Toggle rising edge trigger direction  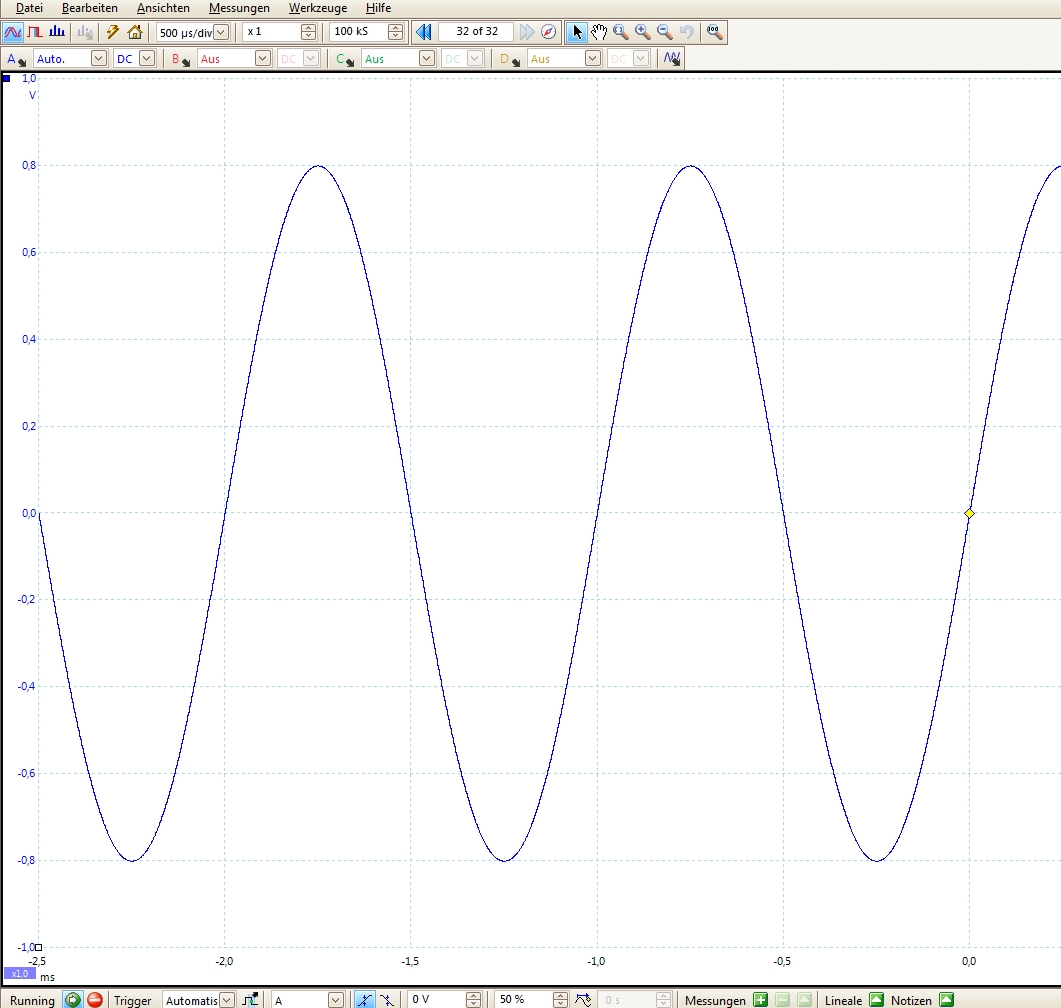365,1000
